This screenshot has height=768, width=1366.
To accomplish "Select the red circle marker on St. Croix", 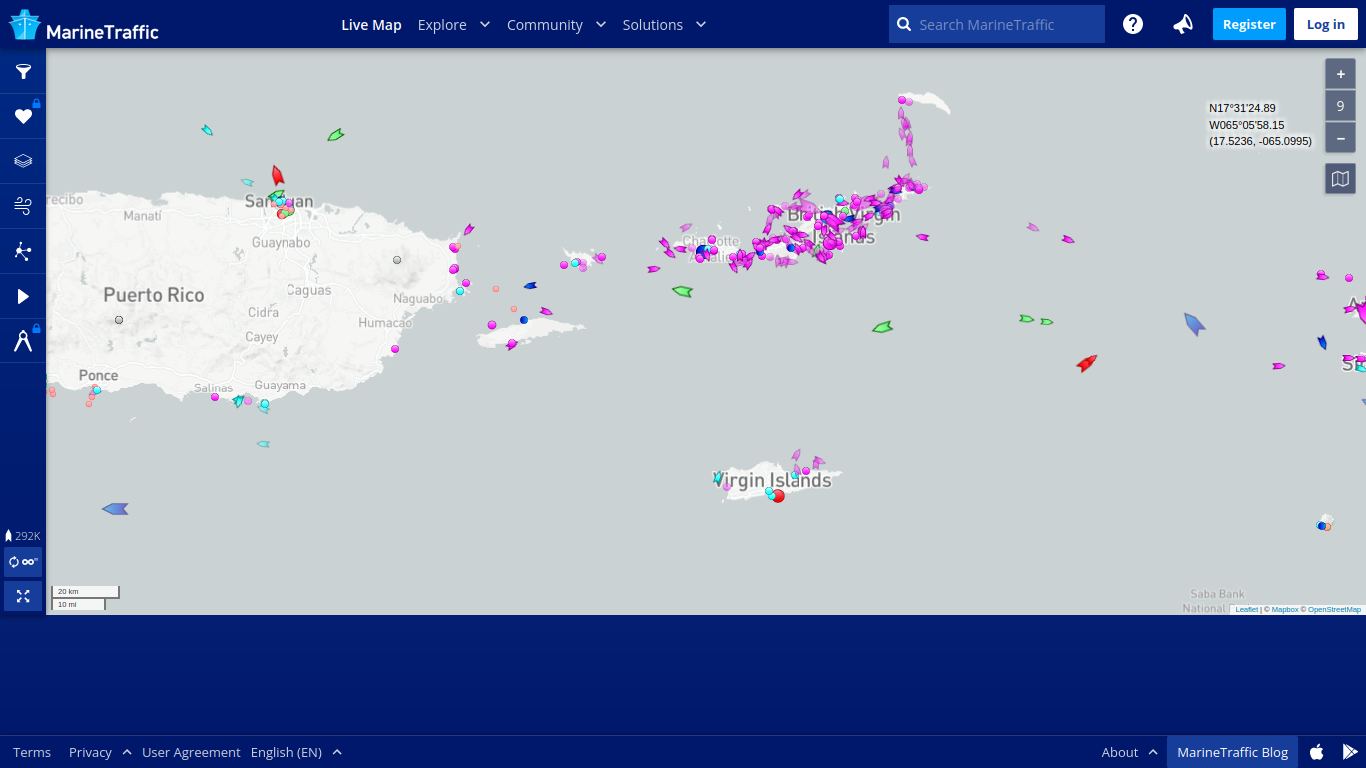I will click(x=778, y=496).
